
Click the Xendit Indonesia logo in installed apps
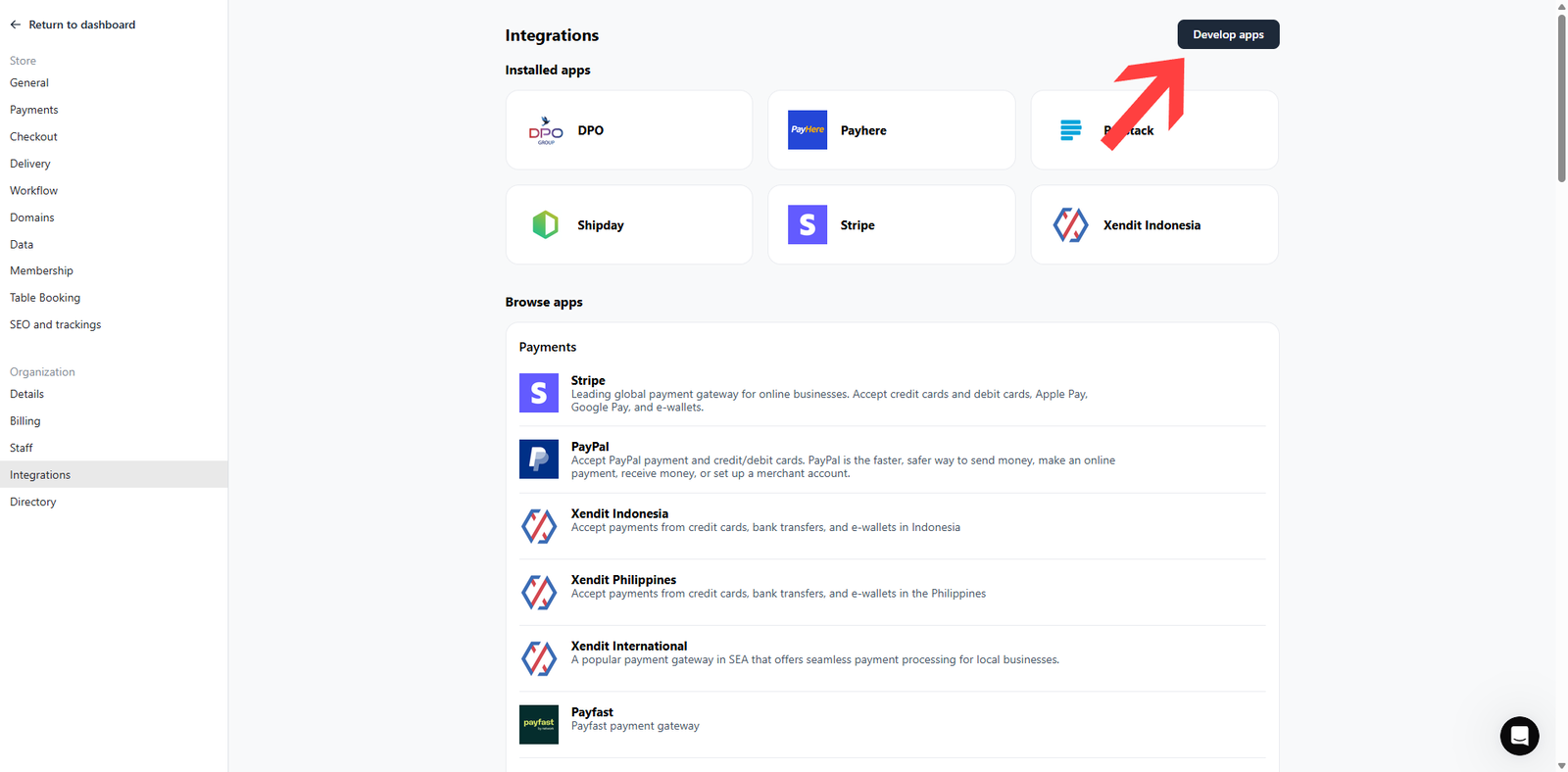[x=1070, y=224]
